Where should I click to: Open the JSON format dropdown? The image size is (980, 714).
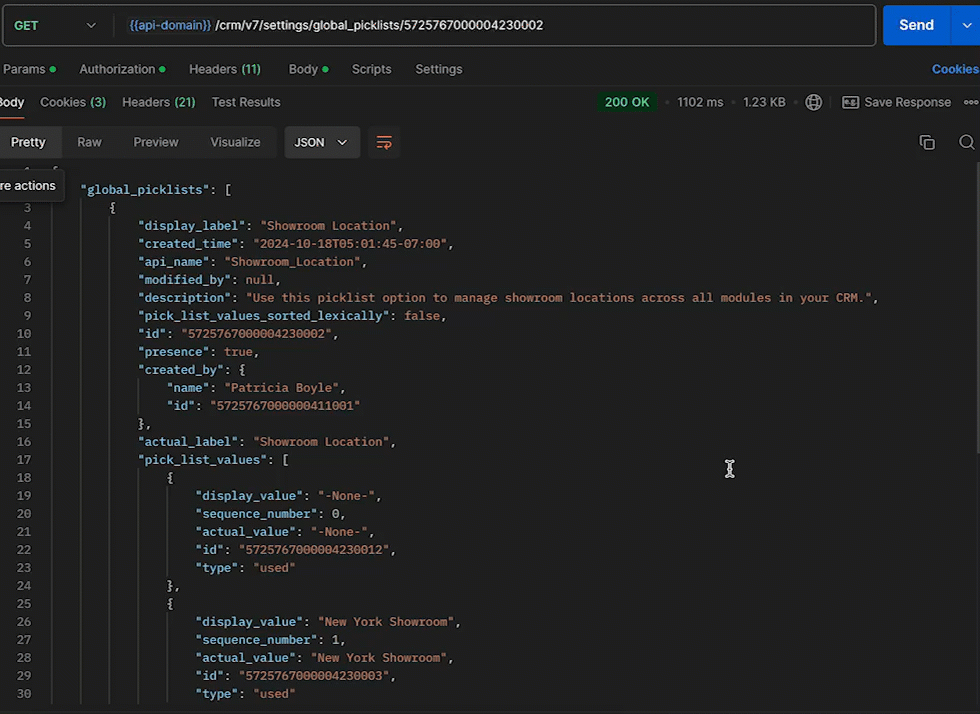click(321, 142)
